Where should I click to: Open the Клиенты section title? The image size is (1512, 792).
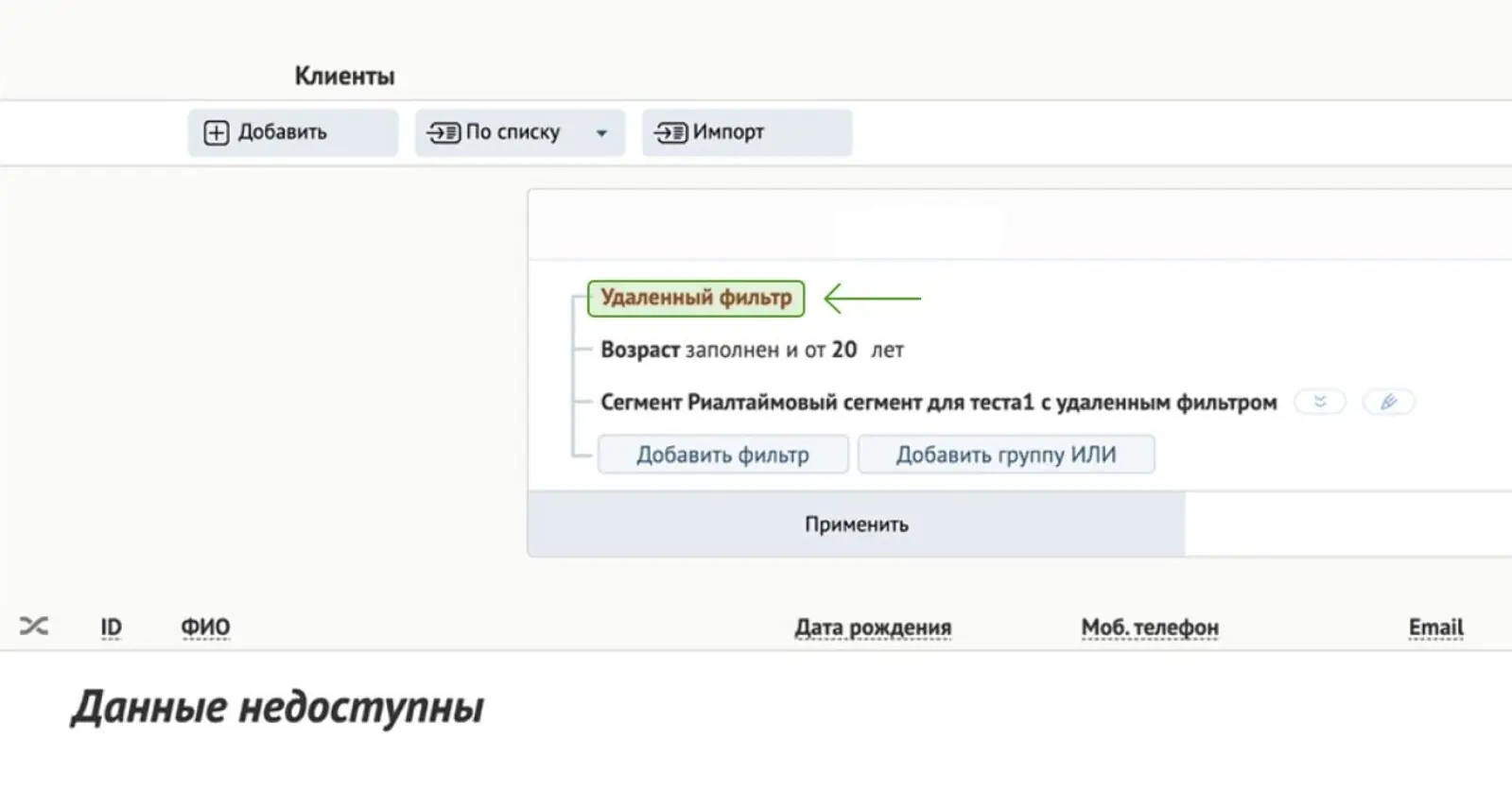[x=344, y=76]
